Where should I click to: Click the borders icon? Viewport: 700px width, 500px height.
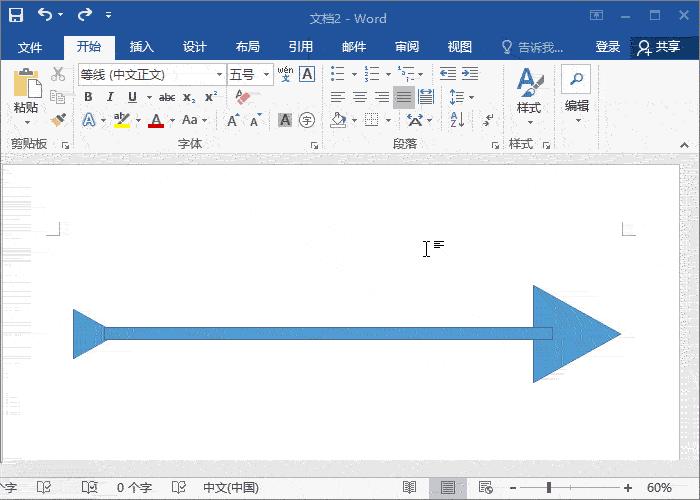[x=371, y=120]
